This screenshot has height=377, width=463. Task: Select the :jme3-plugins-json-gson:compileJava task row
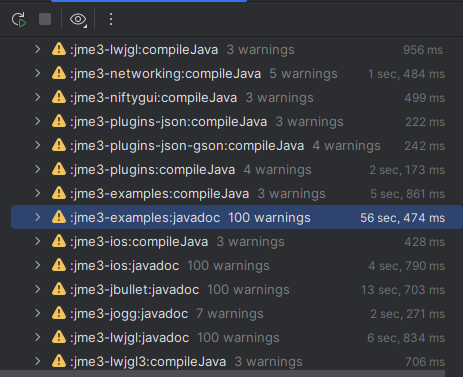237,146
